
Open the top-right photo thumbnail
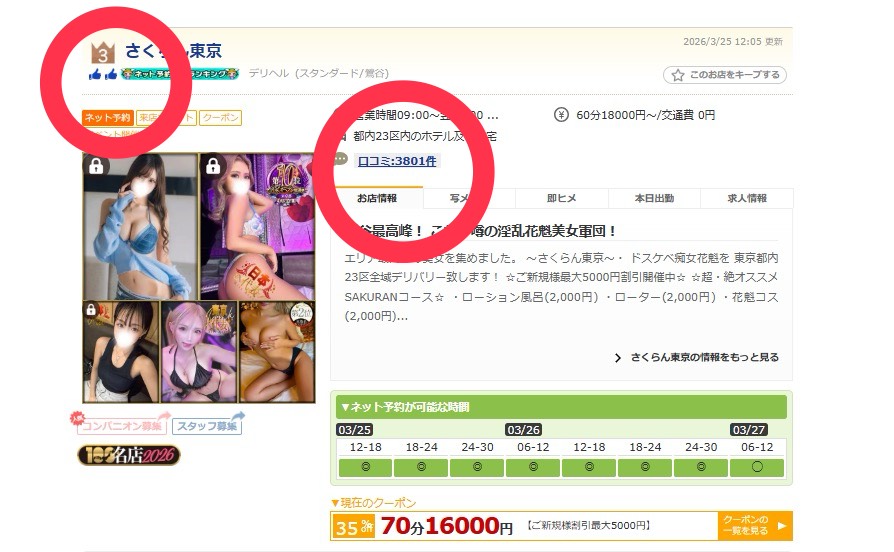coord(258,225)
